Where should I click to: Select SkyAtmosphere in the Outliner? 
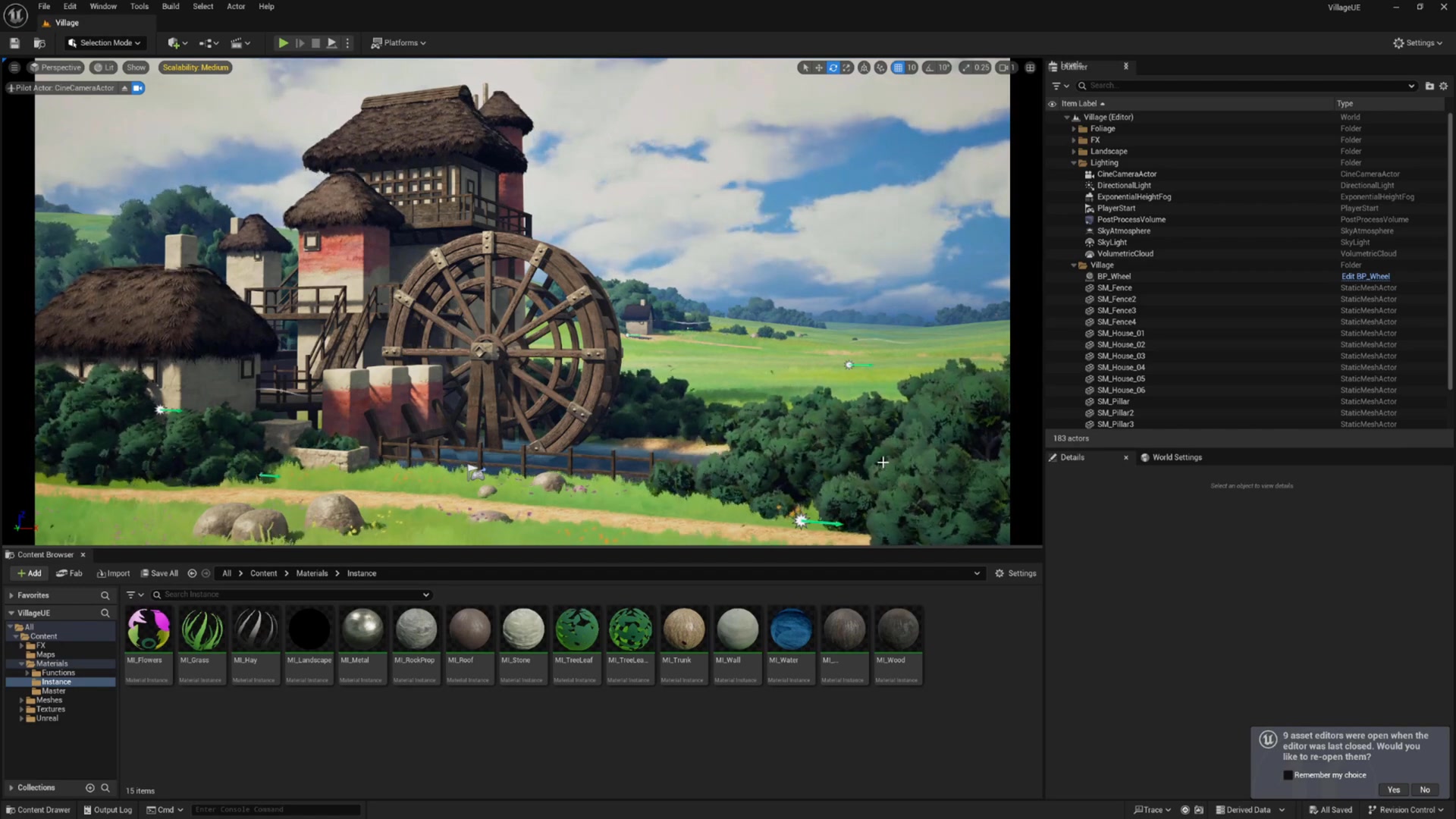1123,231
